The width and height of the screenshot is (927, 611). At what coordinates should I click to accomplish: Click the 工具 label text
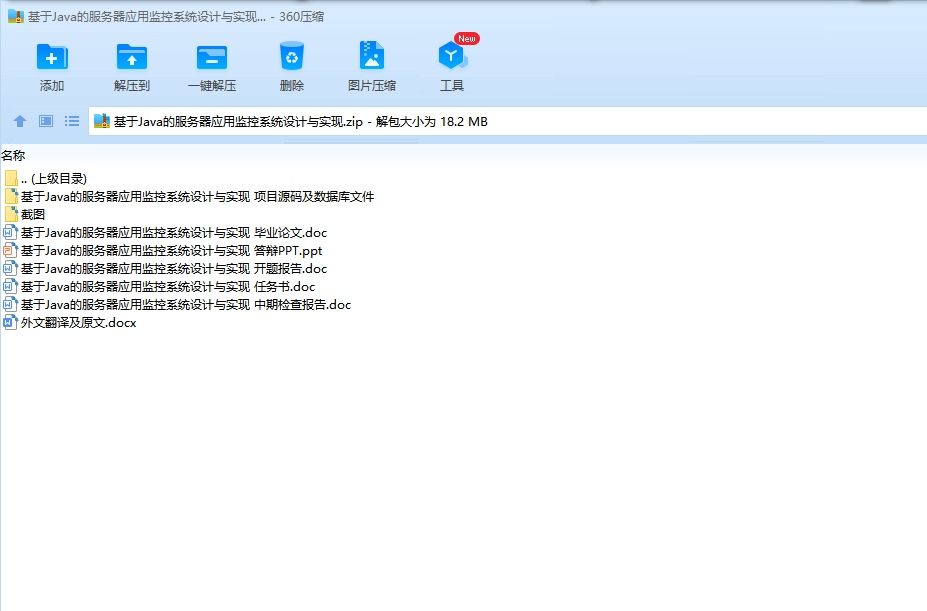click(x=452, y=86)
